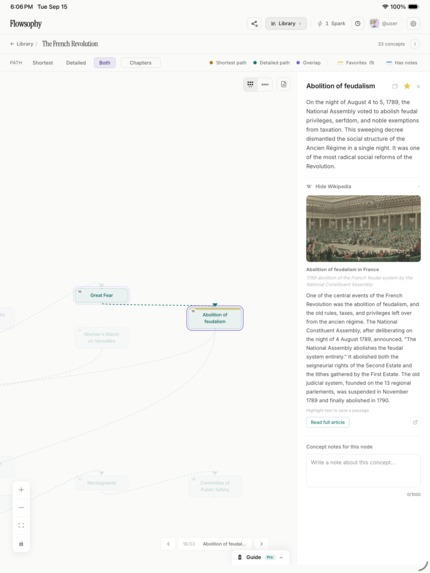Click the 33 concepts count
The width and height of the screenshot is (430, 573).
click(x=391, y=44)
